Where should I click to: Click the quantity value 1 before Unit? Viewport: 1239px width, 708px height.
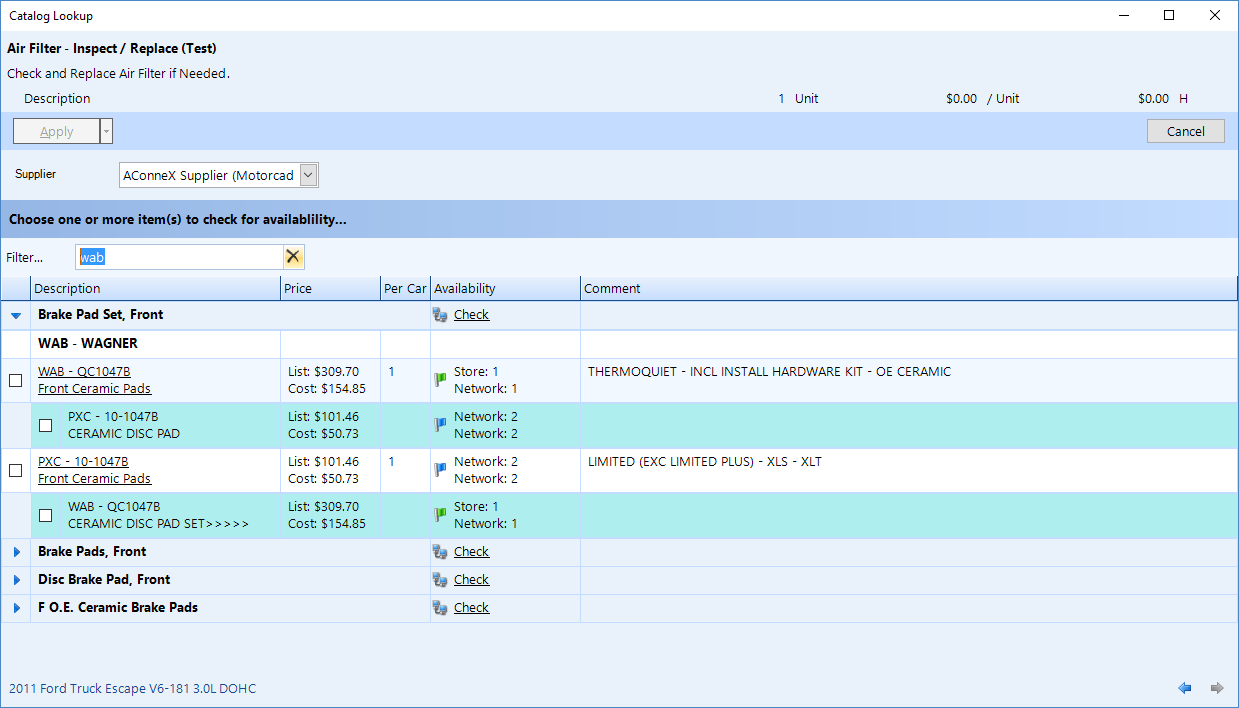(x=781, y=99)
